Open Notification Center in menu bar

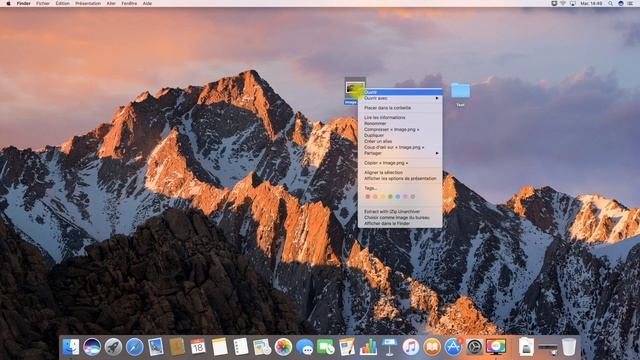(630, 3)
